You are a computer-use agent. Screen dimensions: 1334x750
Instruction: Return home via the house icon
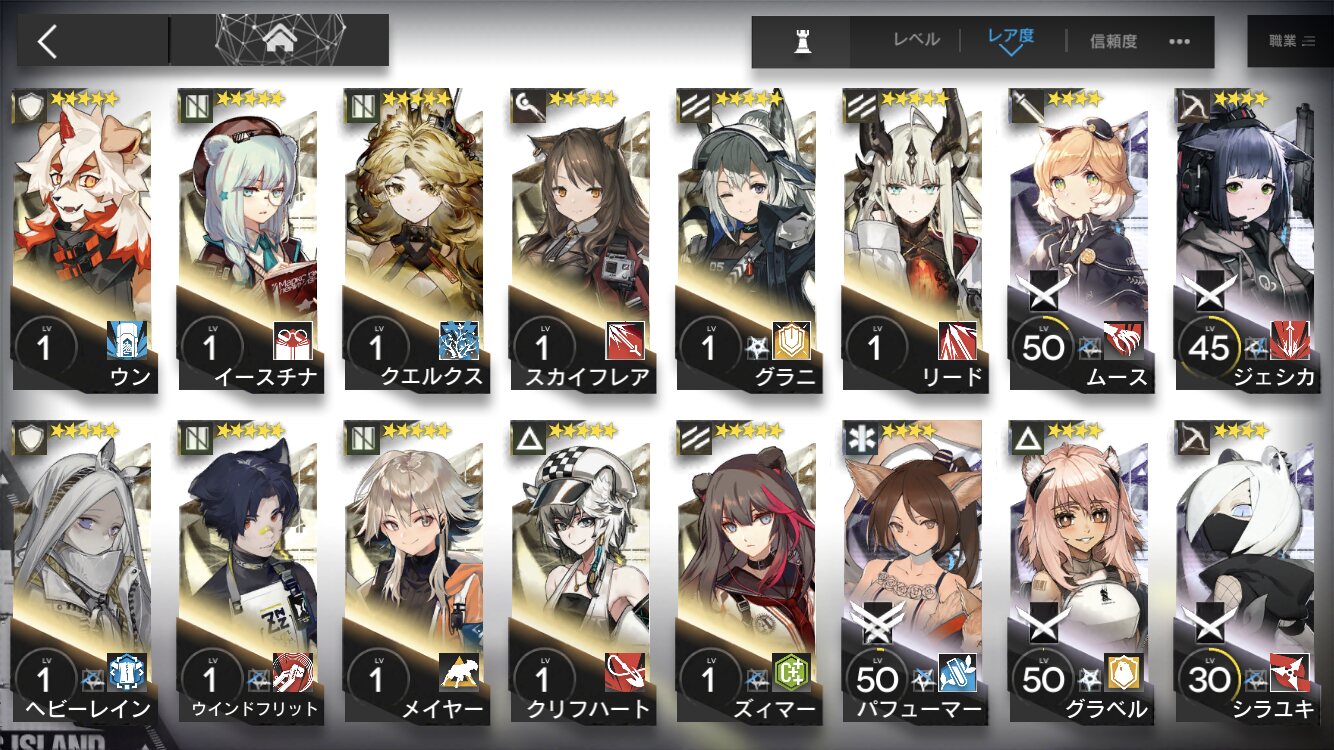(x=278, y=40)
